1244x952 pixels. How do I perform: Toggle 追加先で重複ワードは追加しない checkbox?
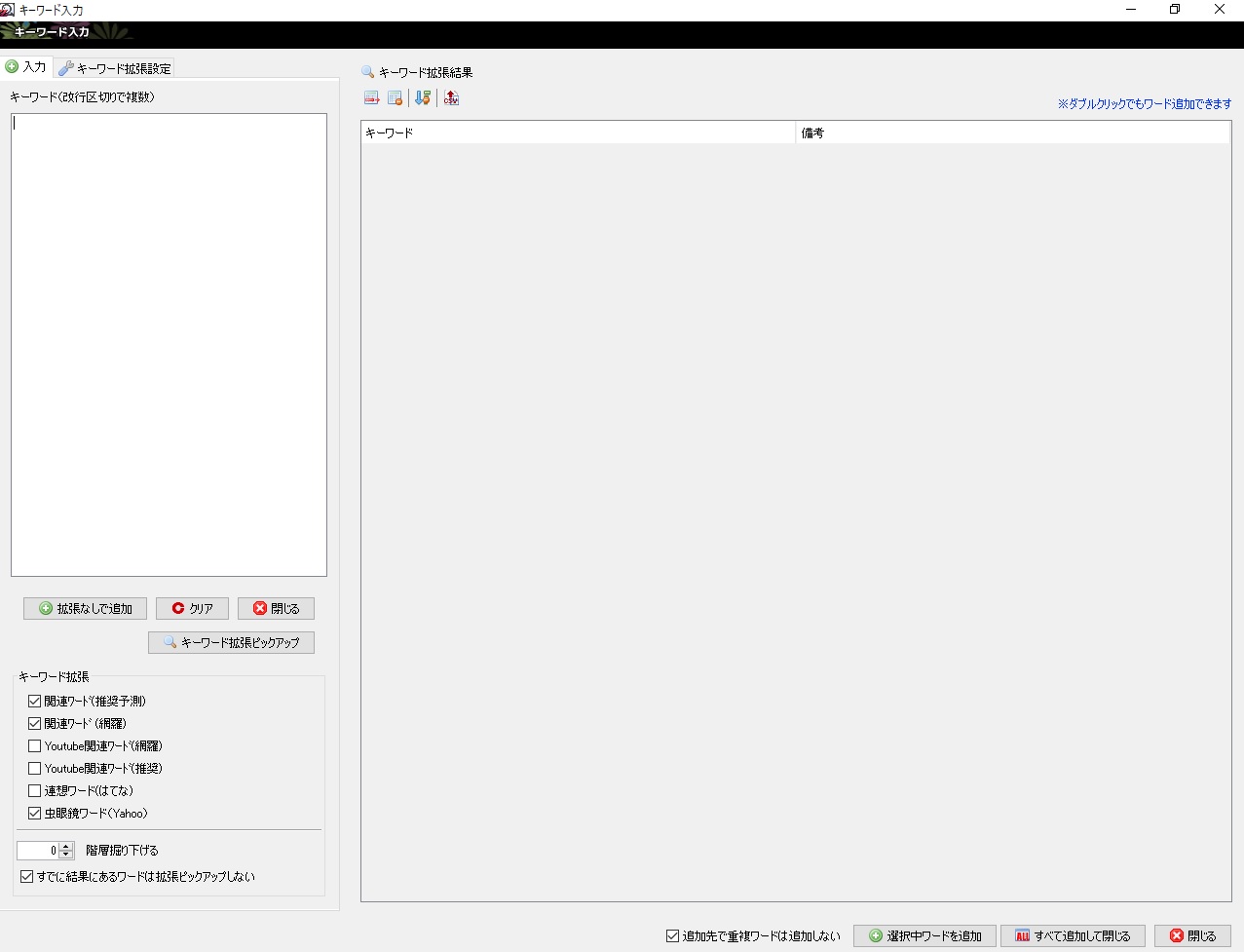(672, 936)
